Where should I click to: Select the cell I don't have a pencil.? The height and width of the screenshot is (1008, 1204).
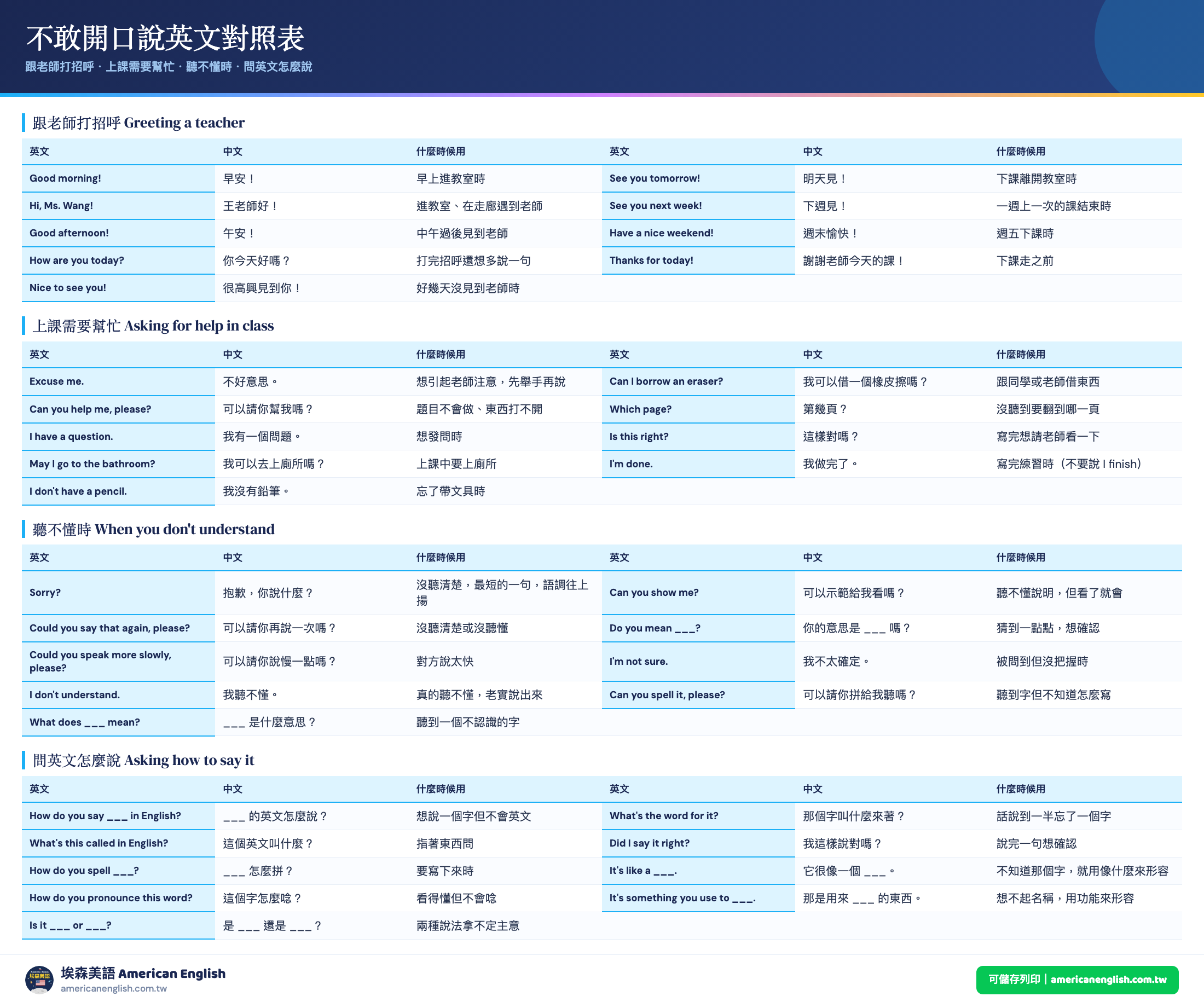[118, 491]
